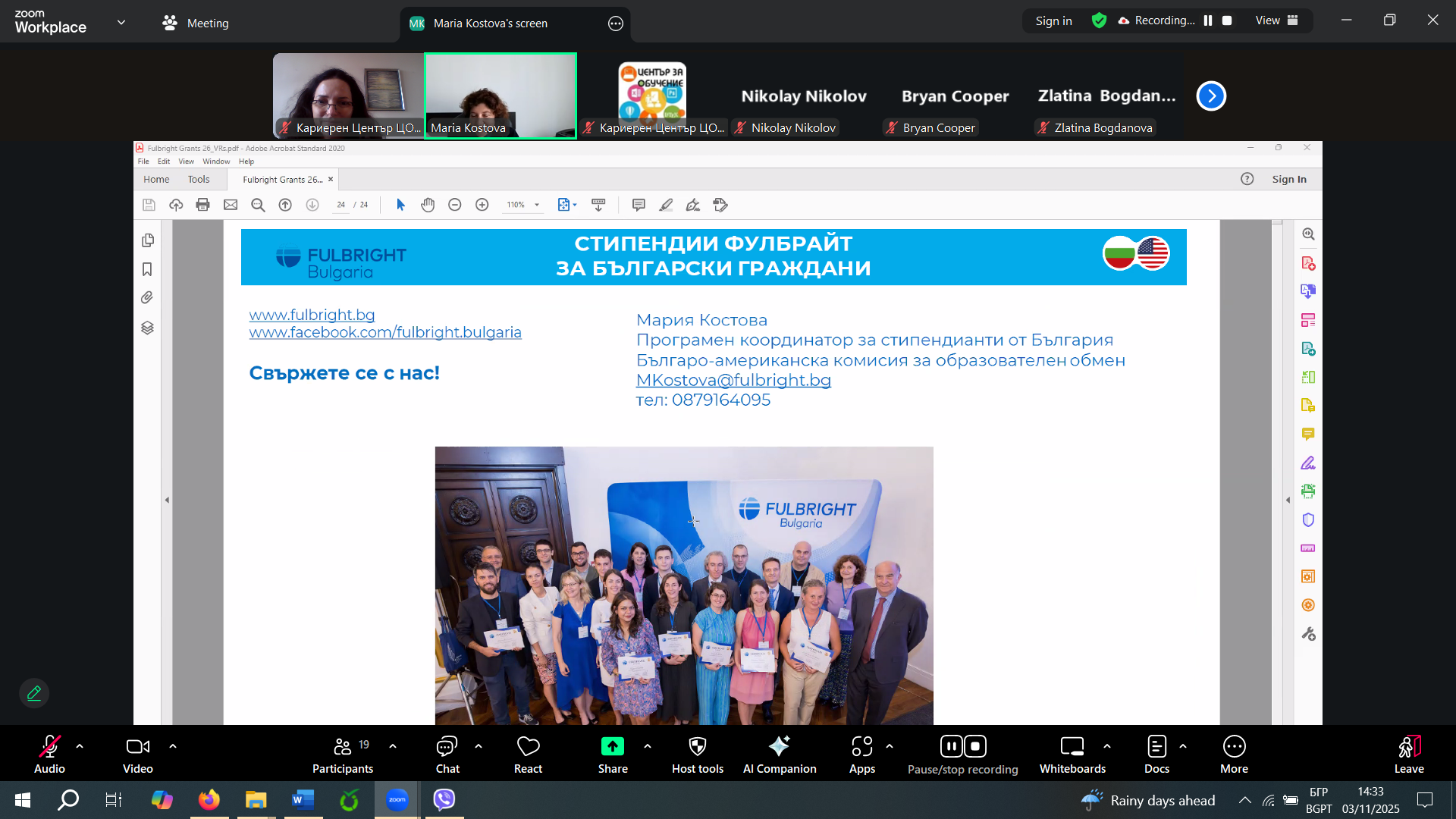The image size is (1456, 819).
Task: Click Sign in at the top
Action: point(1053,20)
